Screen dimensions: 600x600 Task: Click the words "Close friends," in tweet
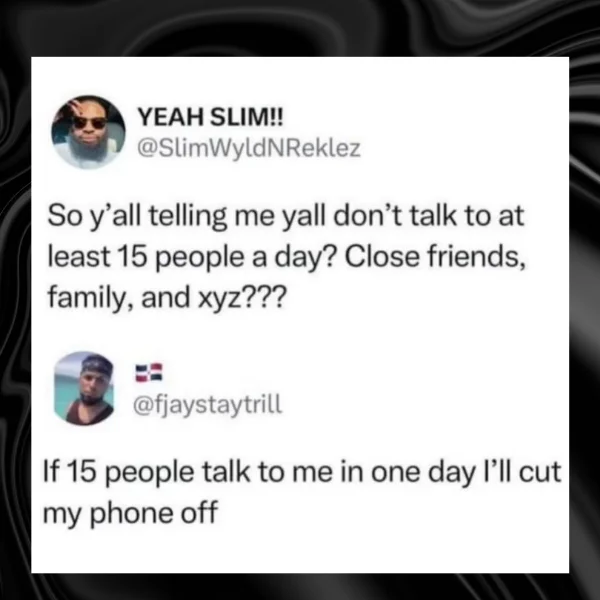click(435, 257)
